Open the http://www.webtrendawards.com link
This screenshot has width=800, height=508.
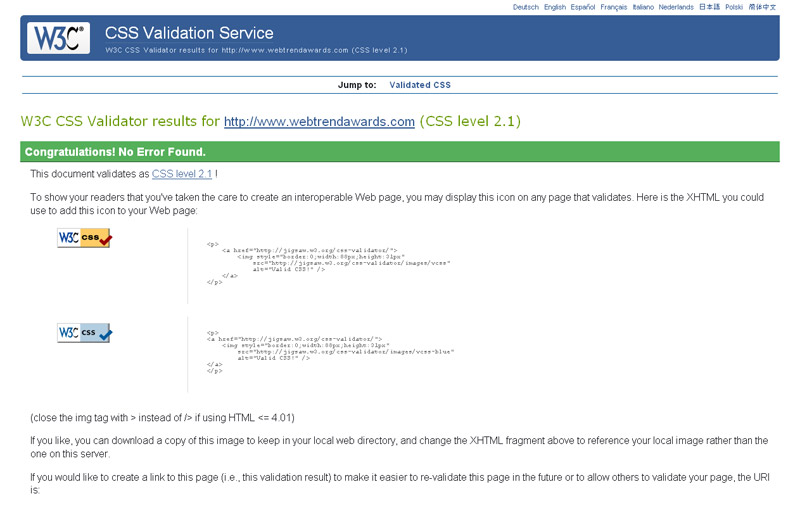click(319, 122)
